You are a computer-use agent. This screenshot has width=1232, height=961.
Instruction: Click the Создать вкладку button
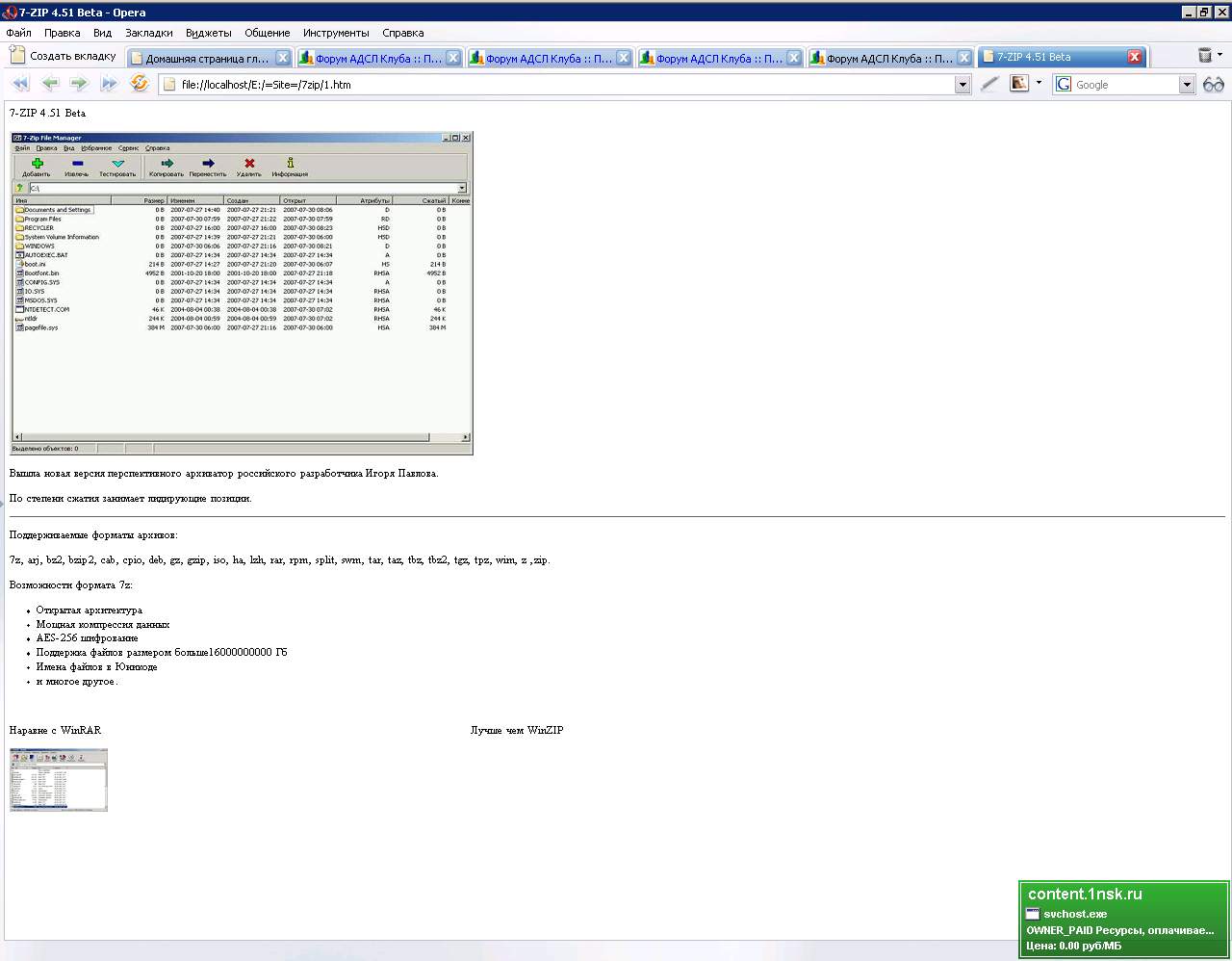tap(64, 56)
